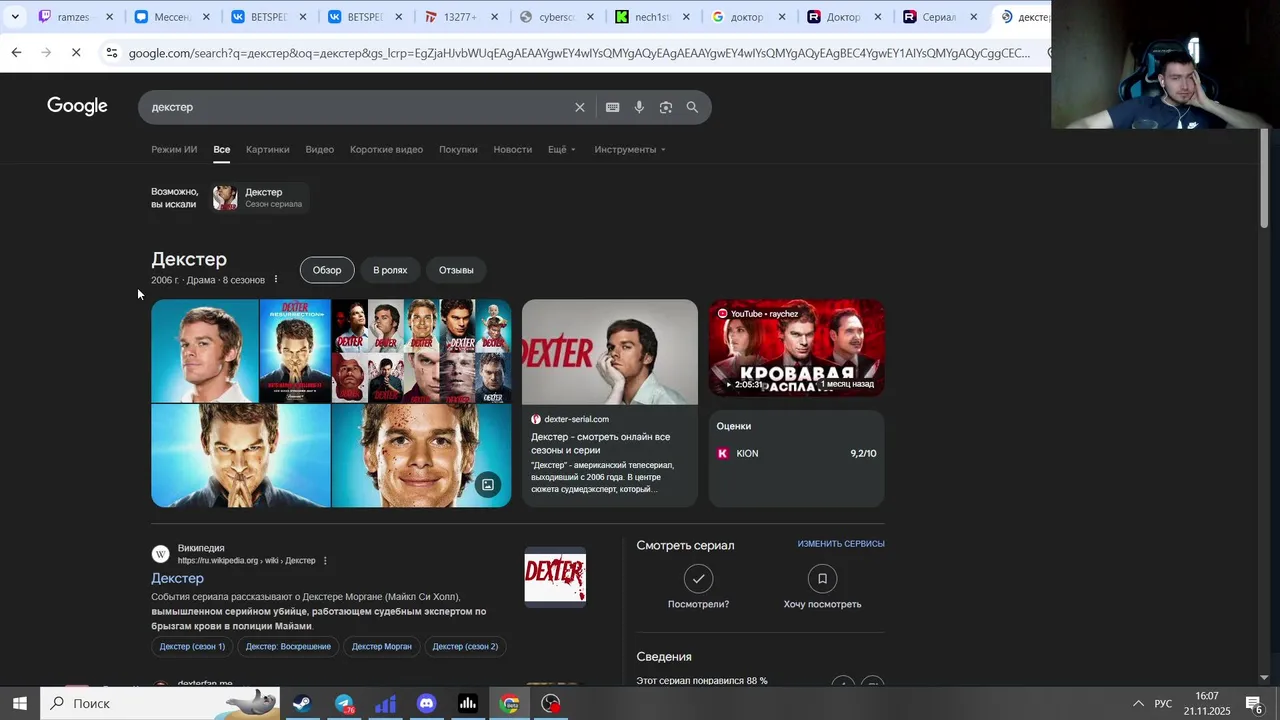This screenshot has height=720, width=1280.
Task: Open three-dot options for the Wikipedia result
Action: coord(325,561)
